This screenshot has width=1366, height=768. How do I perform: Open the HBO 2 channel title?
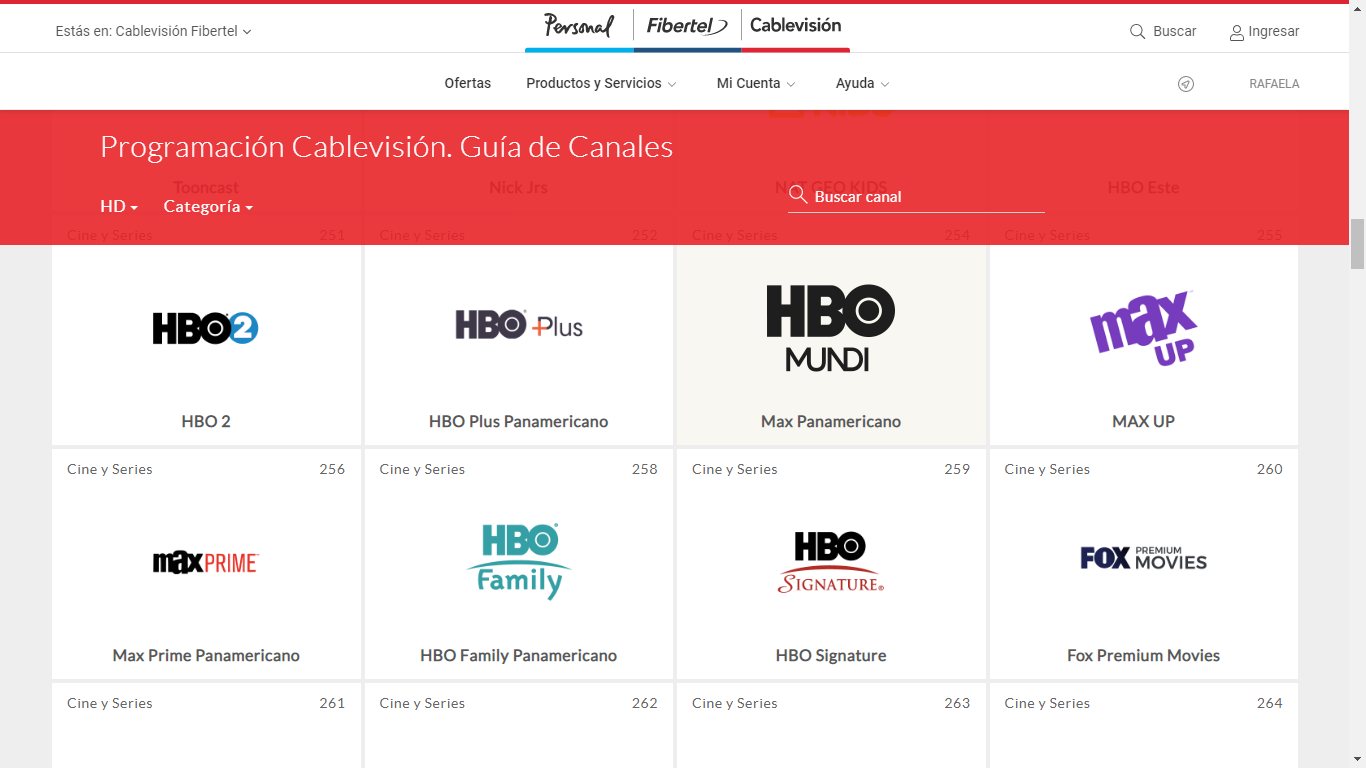pos(206,421)
